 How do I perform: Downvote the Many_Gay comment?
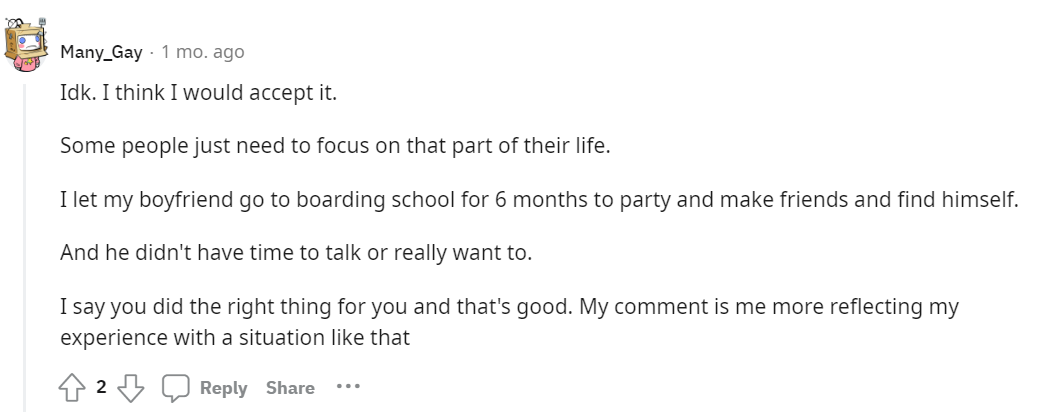coord(130,388)
